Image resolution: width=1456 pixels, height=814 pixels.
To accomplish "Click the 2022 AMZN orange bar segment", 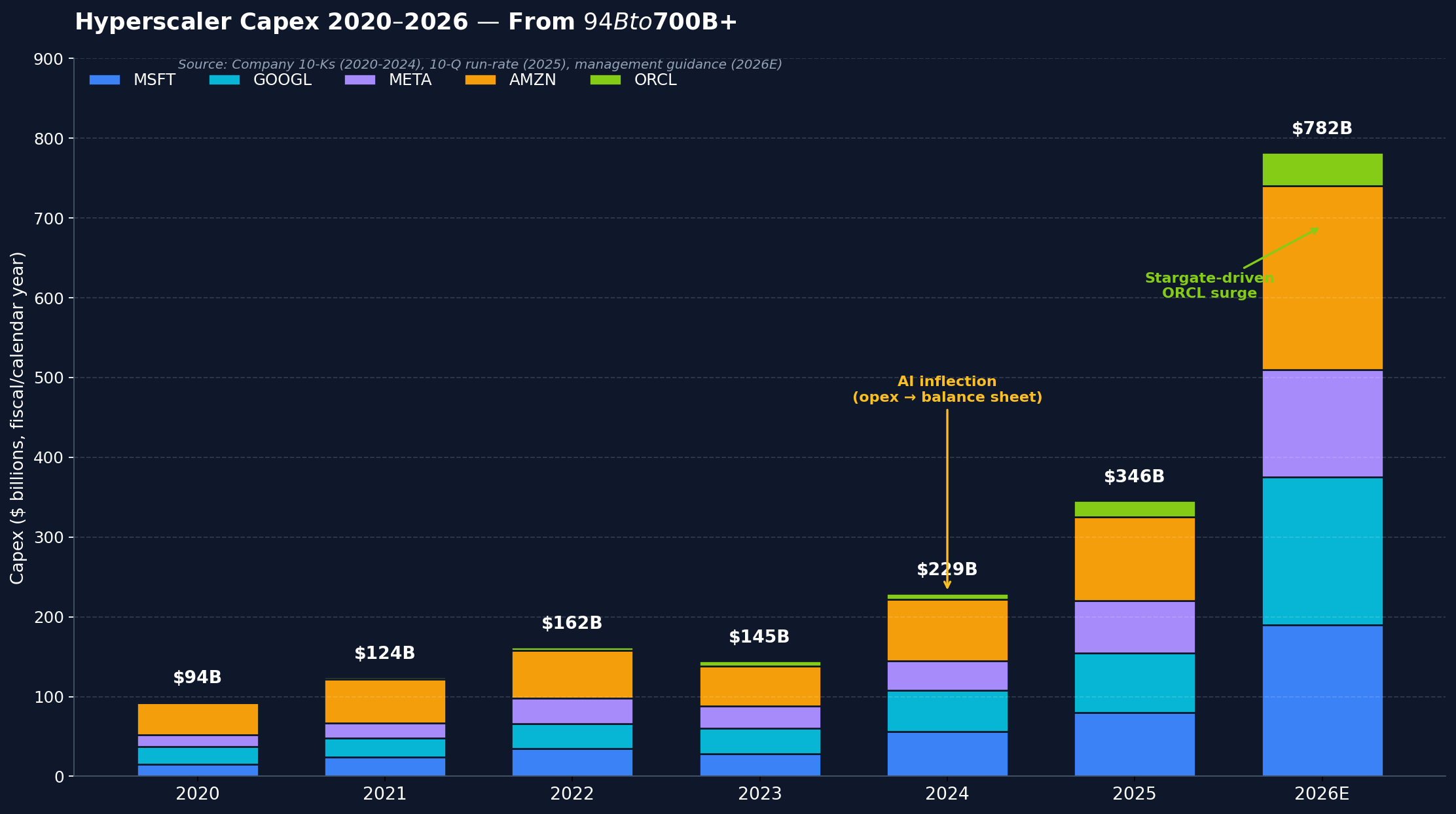I will click(572, 675).
